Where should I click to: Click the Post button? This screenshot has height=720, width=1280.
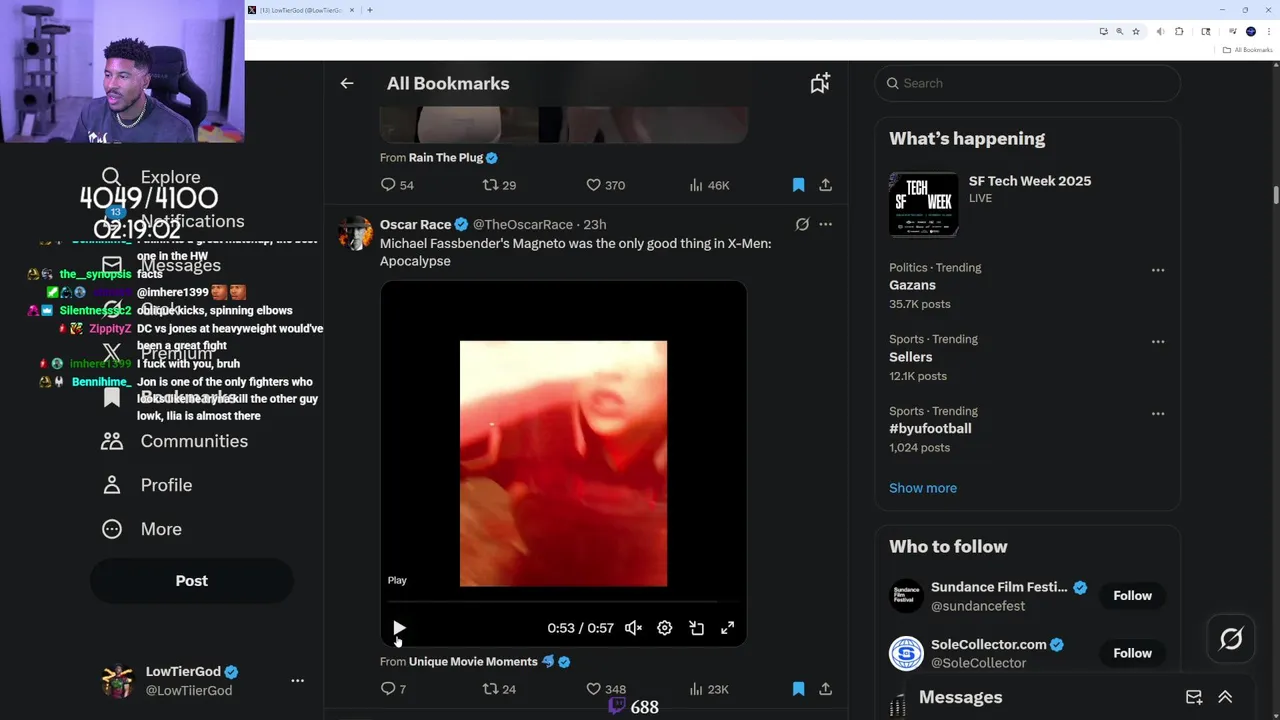tap(192, 581)
